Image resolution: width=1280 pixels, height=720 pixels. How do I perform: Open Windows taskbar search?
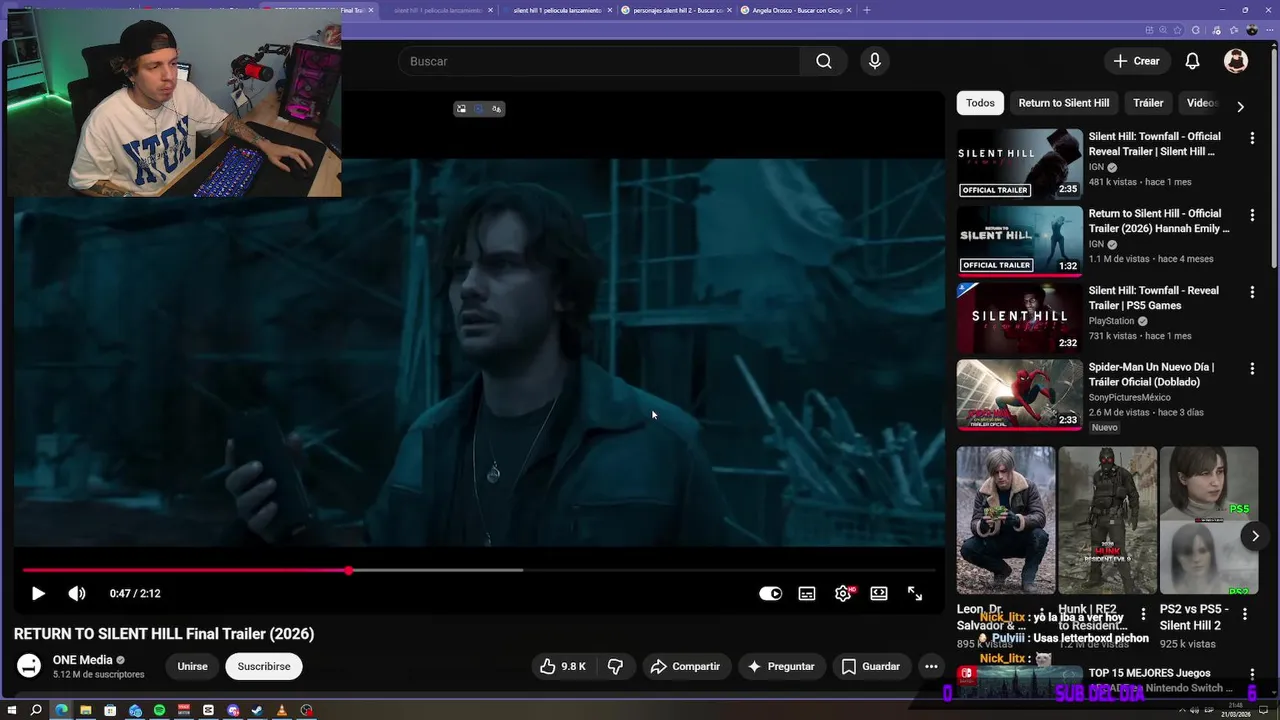[36, 710]
